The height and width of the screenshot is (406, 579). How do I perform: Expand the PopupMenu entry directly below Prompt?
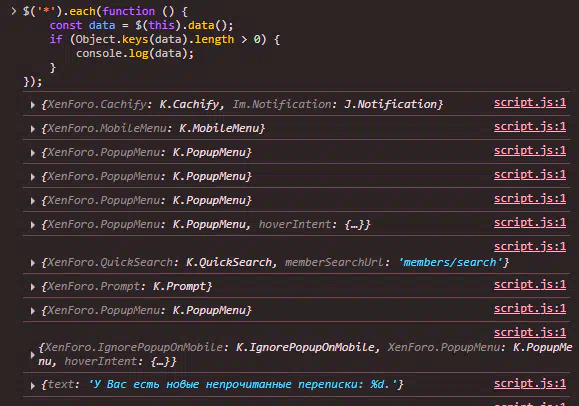click(33, 311)
